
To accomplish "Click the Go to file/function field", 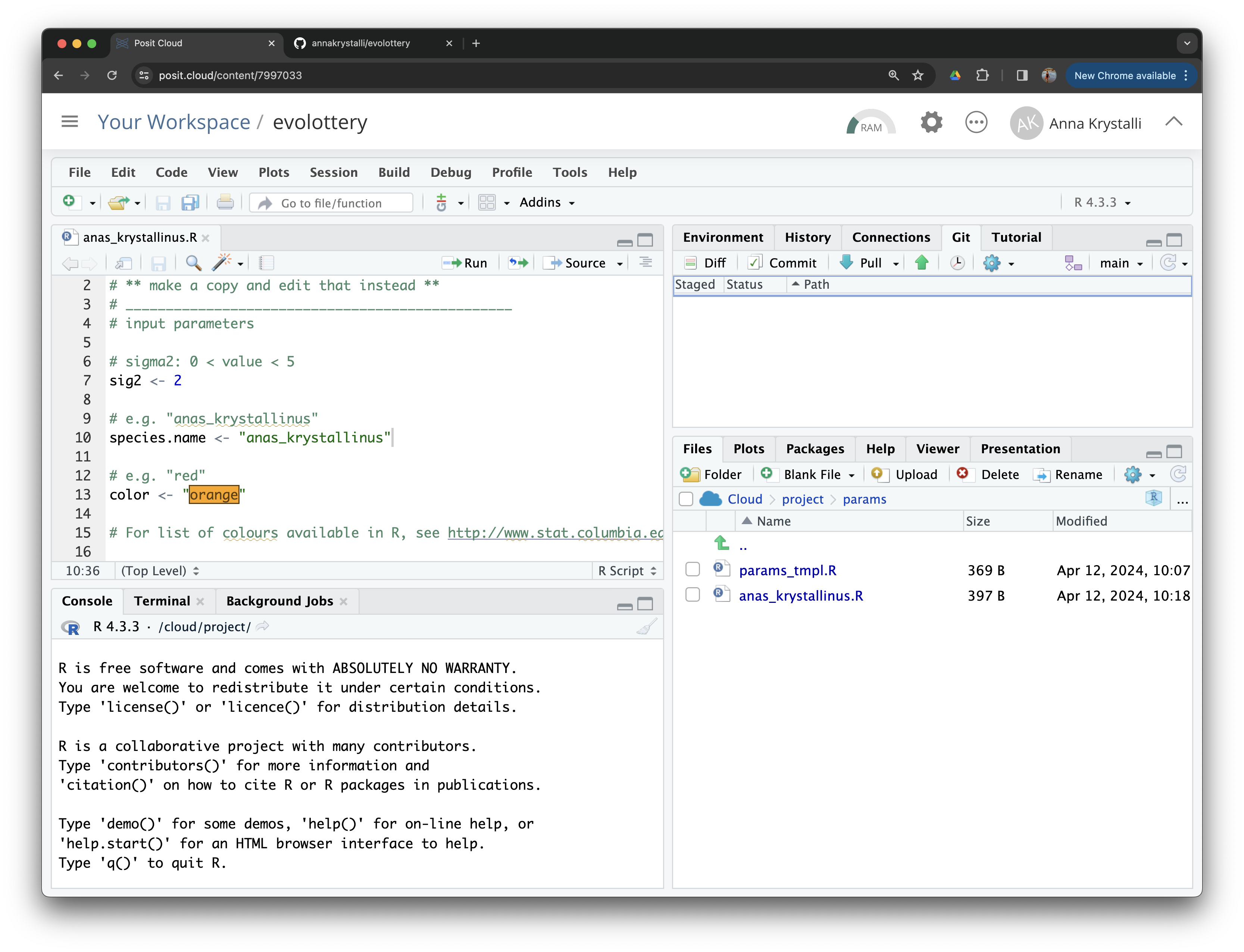I will tap(332, 203).
